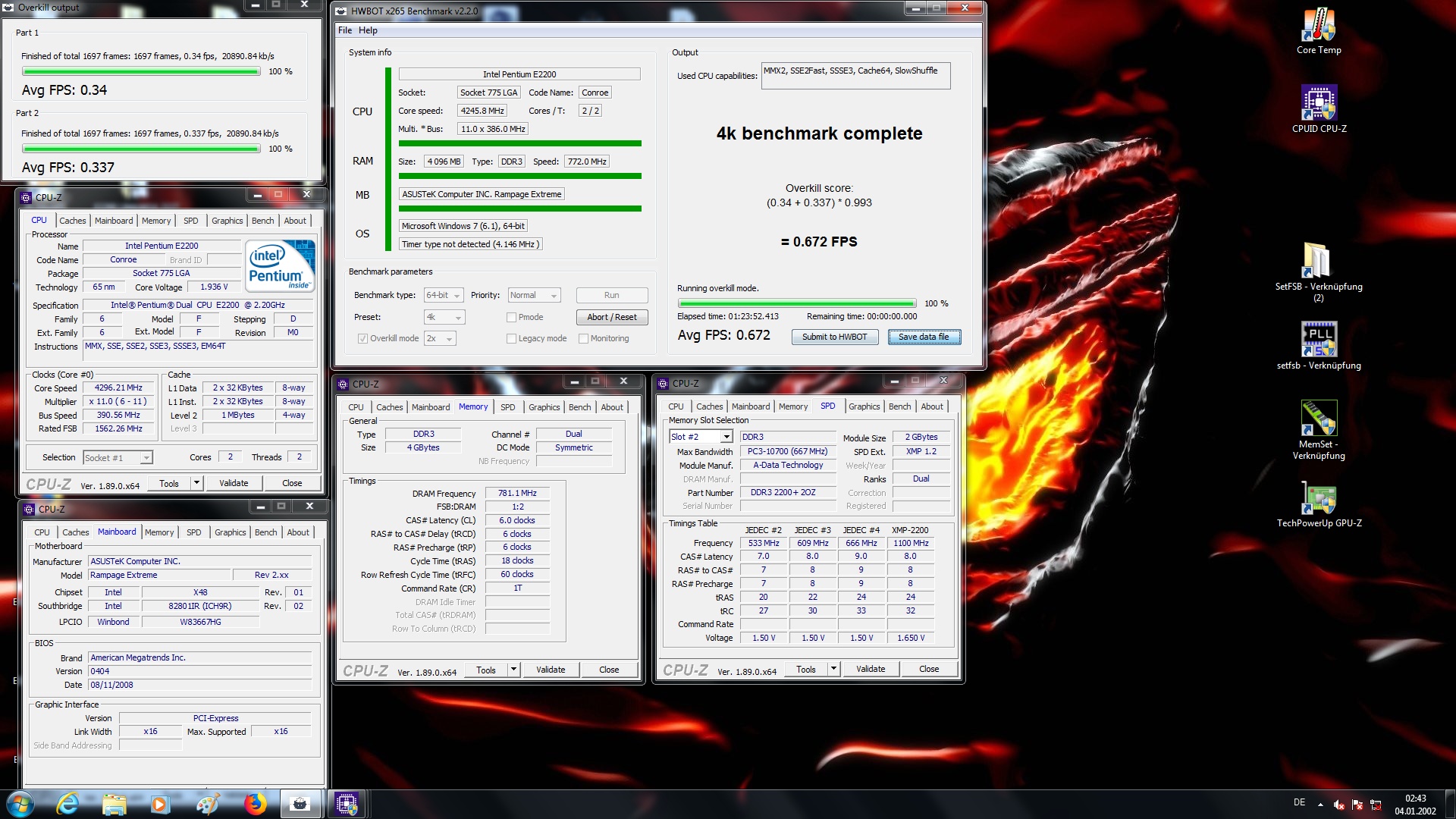Screen dimensions: 1456x819
Task: Click Validate in CPU-Z SPD window
Action: point(871,669)
